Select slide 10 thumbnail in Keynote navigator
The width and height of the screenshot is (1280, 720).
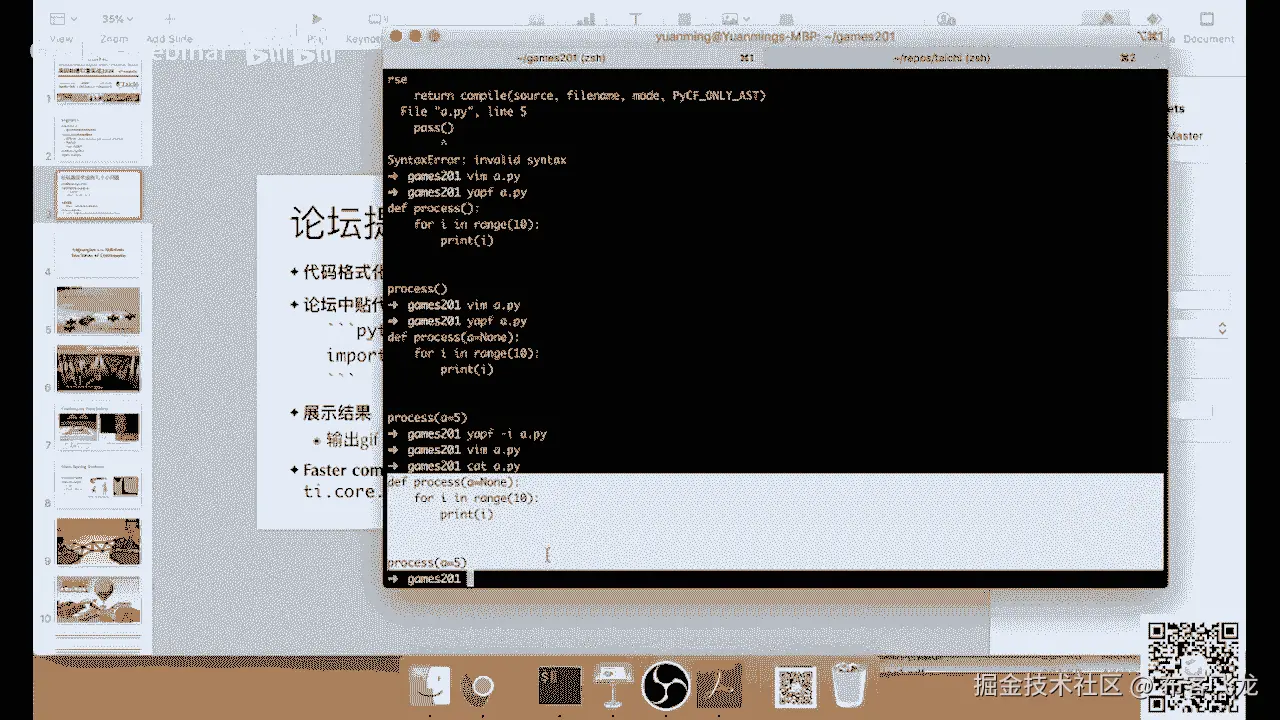point(97,598)
